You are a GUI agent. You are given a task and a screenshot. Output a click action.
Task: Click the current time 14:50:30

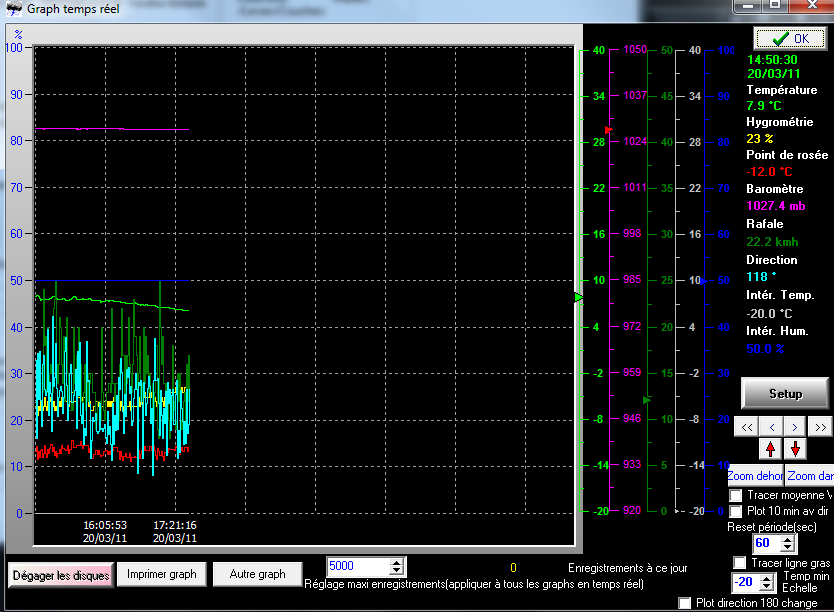(x=772, y=60)
